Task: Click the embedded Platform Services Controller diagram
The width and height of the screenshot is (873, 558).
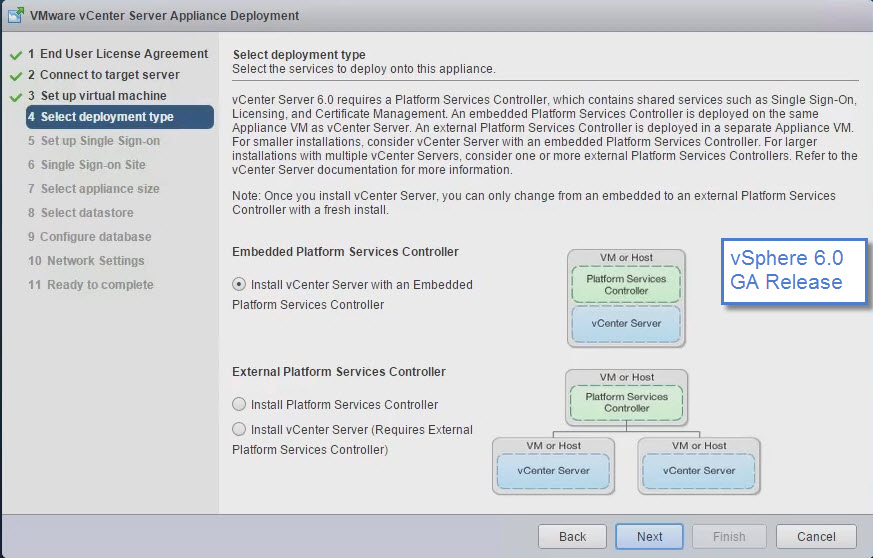Action: 626,298
